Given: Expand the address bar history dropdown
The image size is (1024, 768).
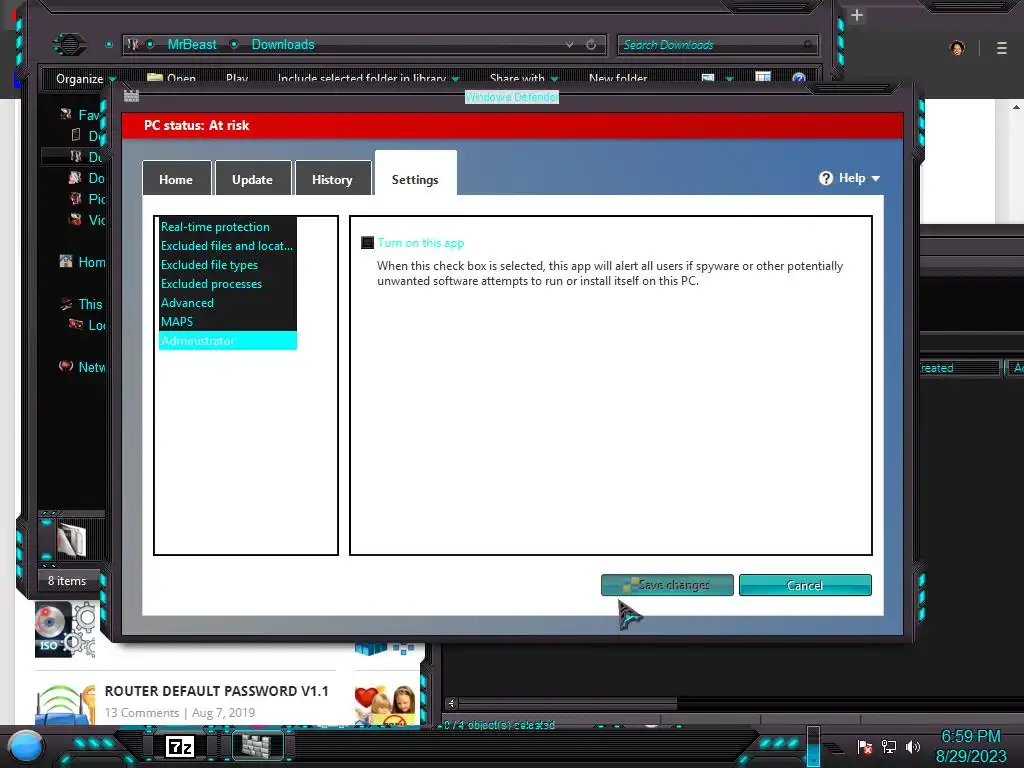Looking at the screenshot, I should pyautogui.click(x=569, y=44).
